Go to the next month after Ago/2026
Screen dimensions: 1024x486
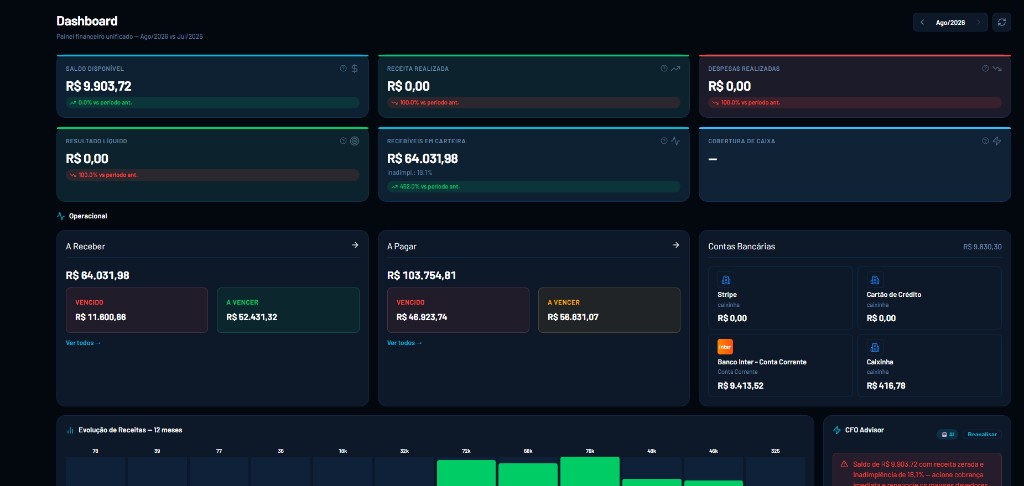click(x=978, y=22)
